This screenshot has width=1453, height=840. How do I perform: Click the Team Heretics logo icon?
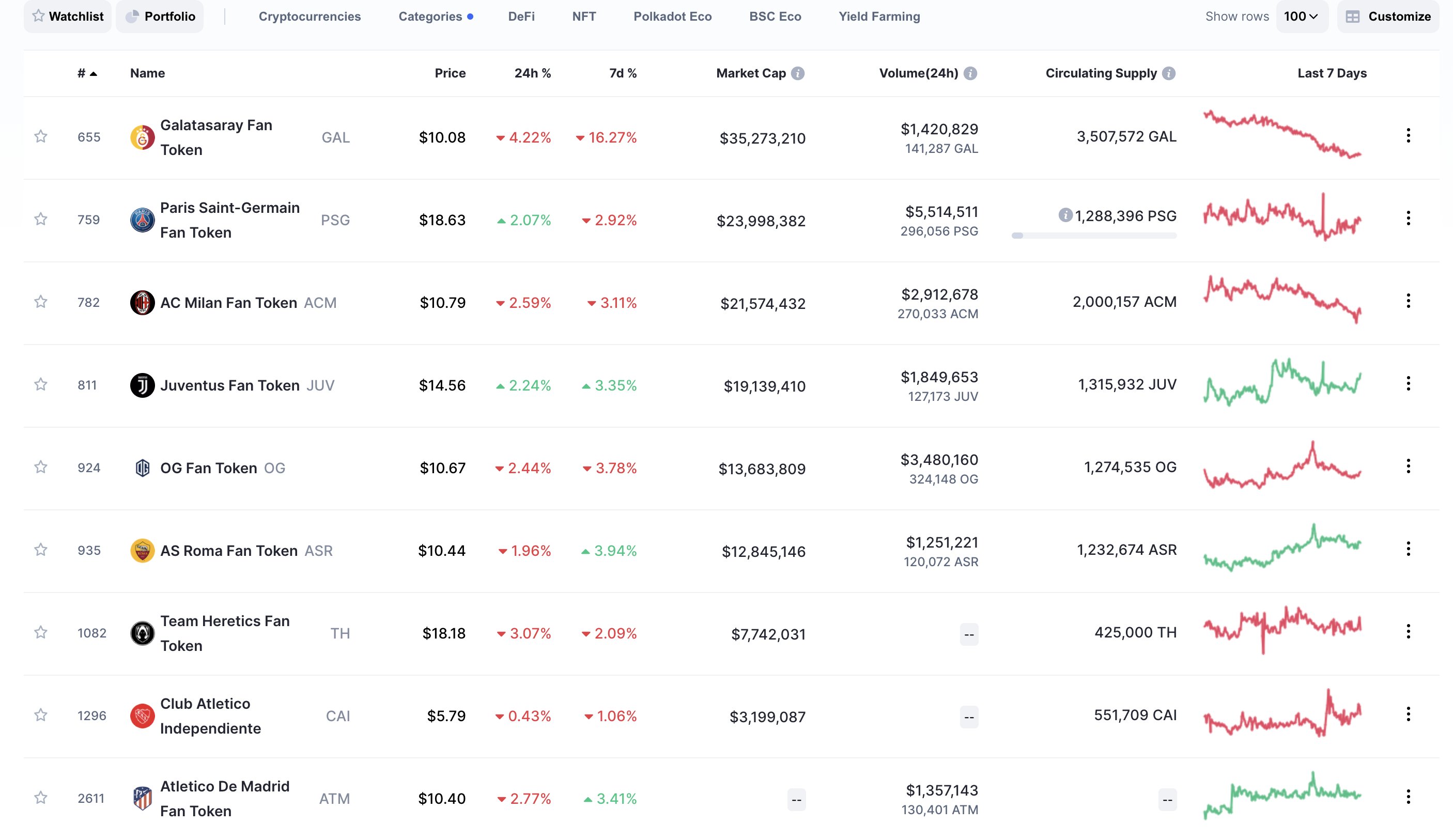pyautogui.click(x=142, y=633)
